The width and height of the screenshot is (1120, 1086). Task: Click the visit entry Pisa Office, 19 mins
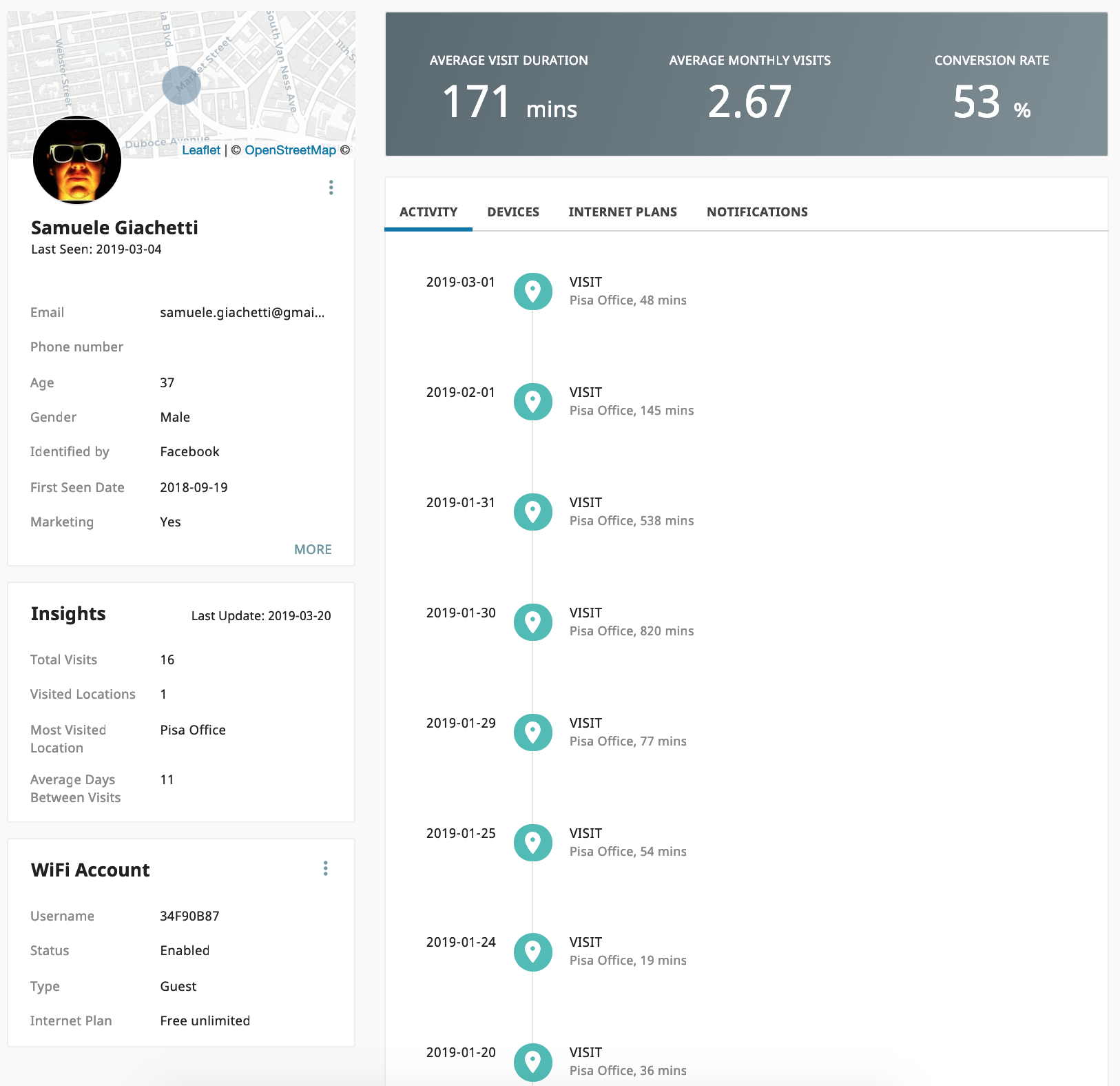point(628,961)
